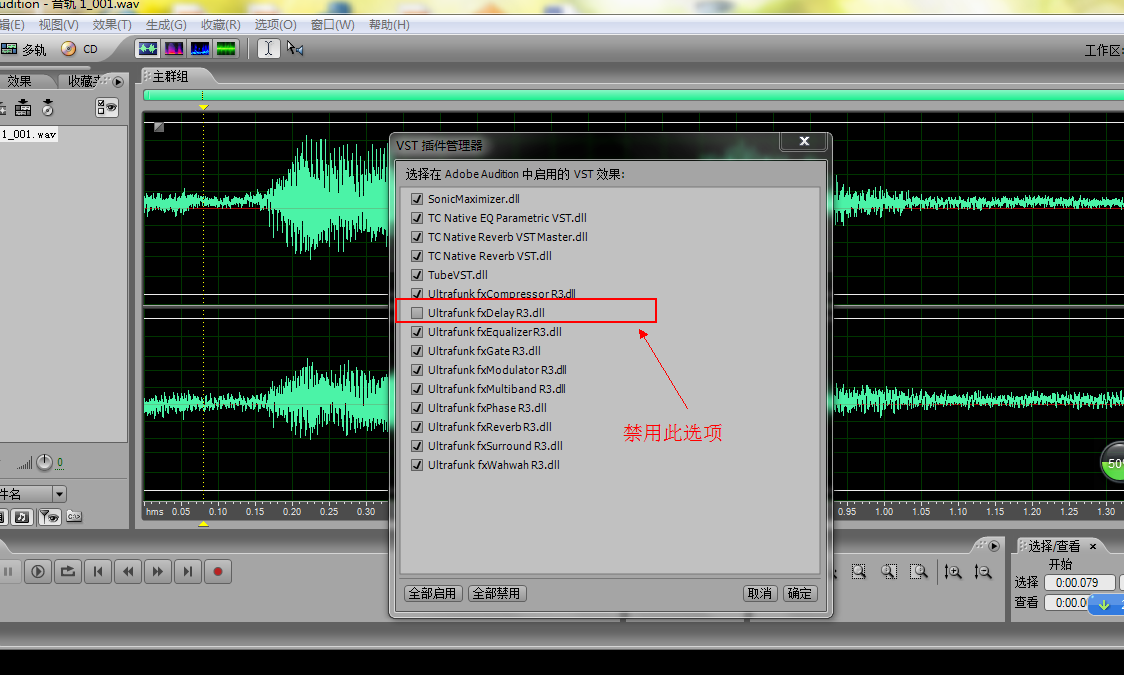The height and width of the screenshot is (675, 1124).
Task: Open CD view disc icon
Action: click(69, 49)
